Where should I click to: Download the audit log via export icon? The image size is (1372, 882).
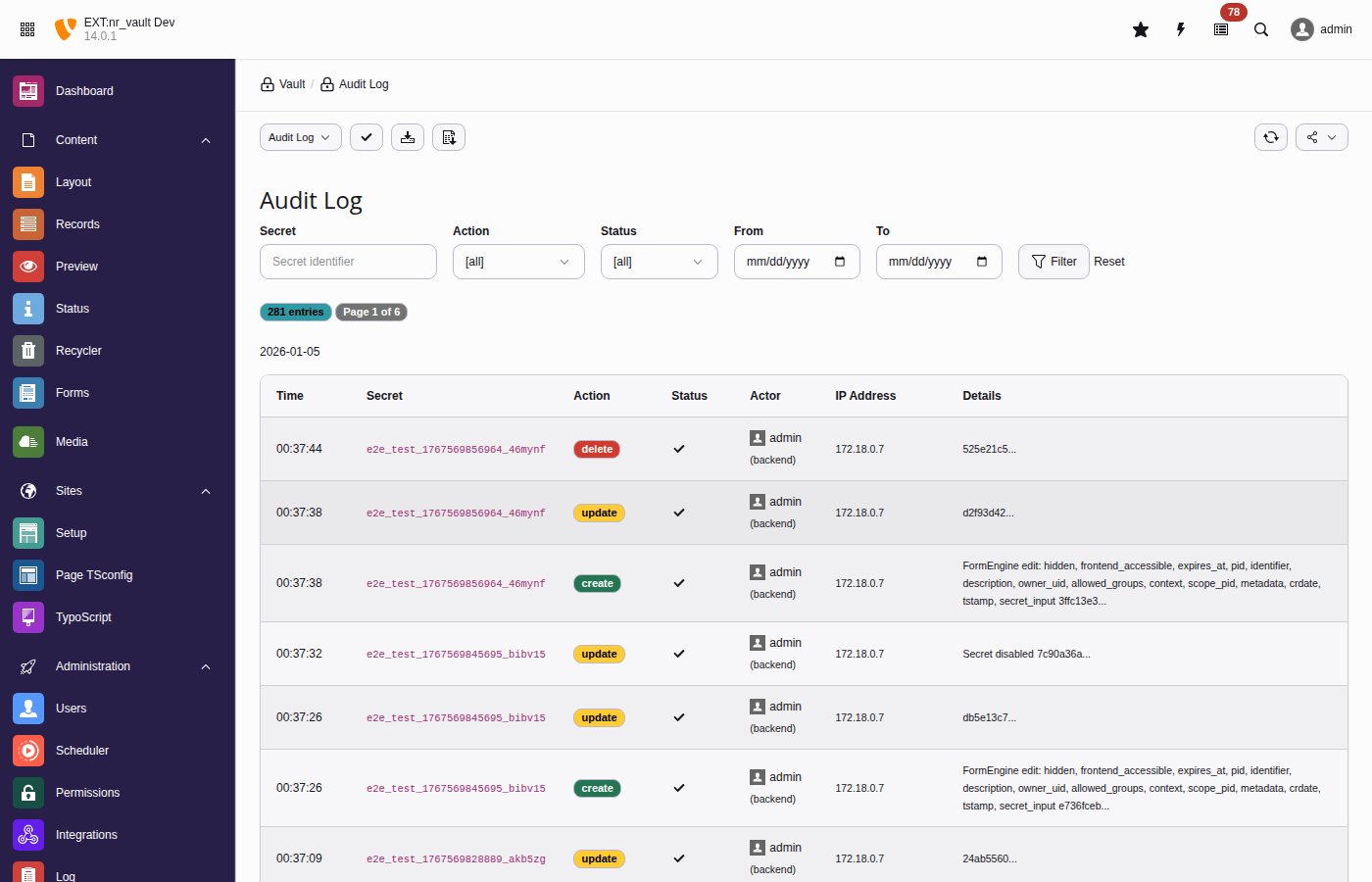pyautogui.click(x=408, y=137)
